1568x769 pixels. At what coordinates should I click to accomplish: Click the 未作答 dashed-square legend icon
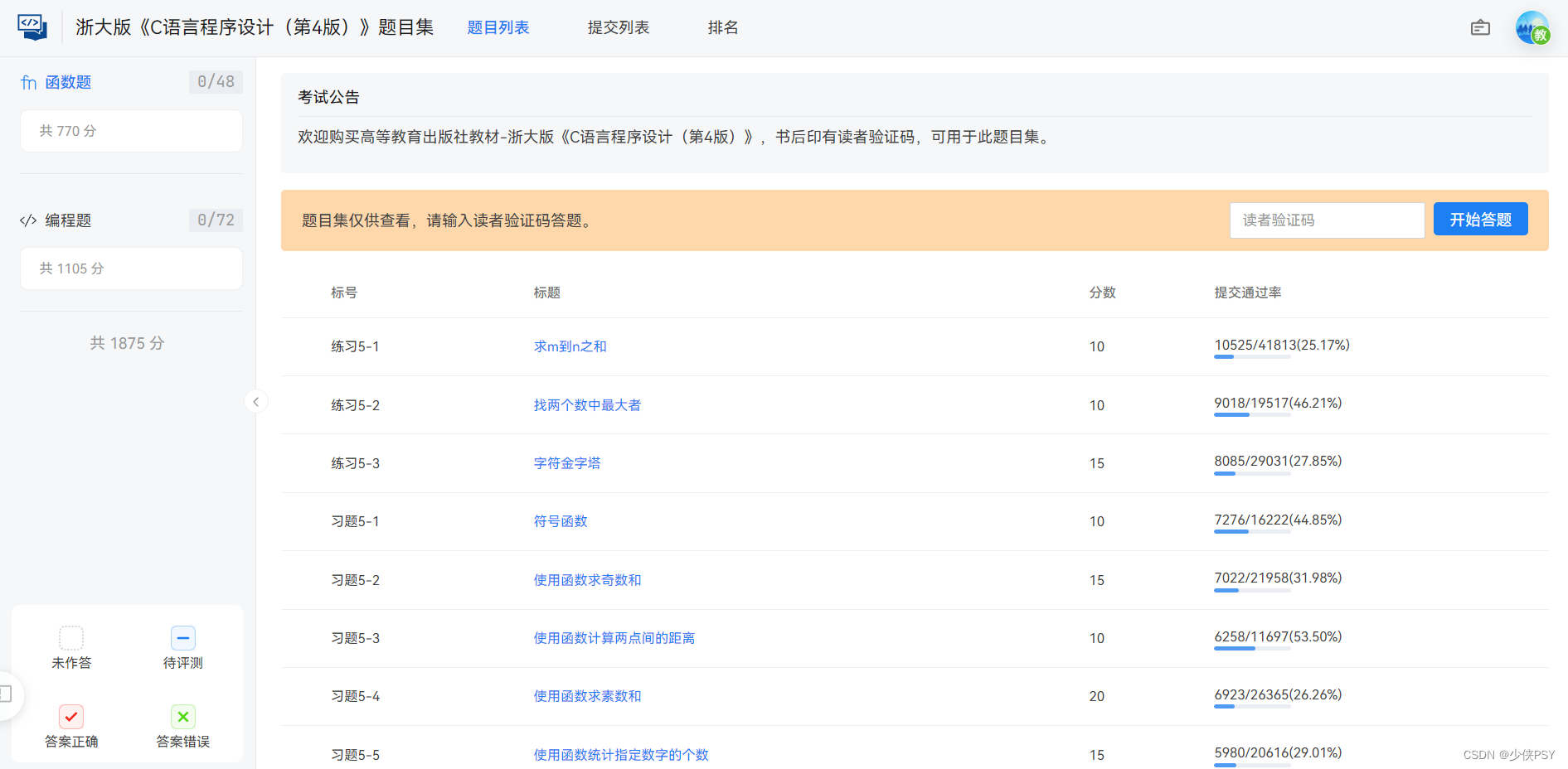coord(71,636)
